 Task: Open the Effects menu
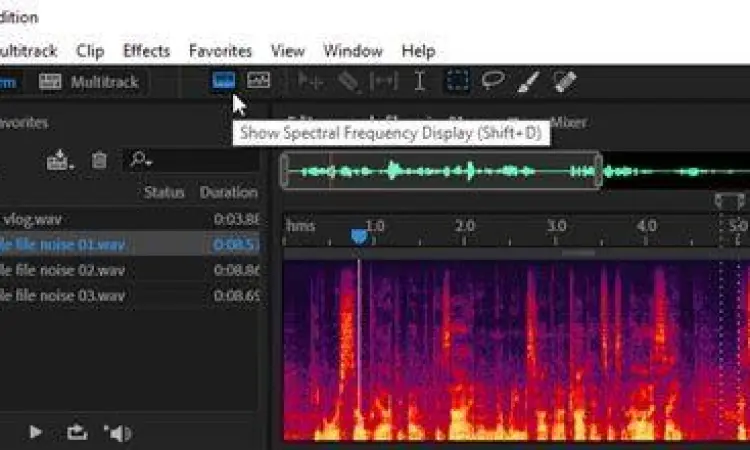(x=146, y=51)
